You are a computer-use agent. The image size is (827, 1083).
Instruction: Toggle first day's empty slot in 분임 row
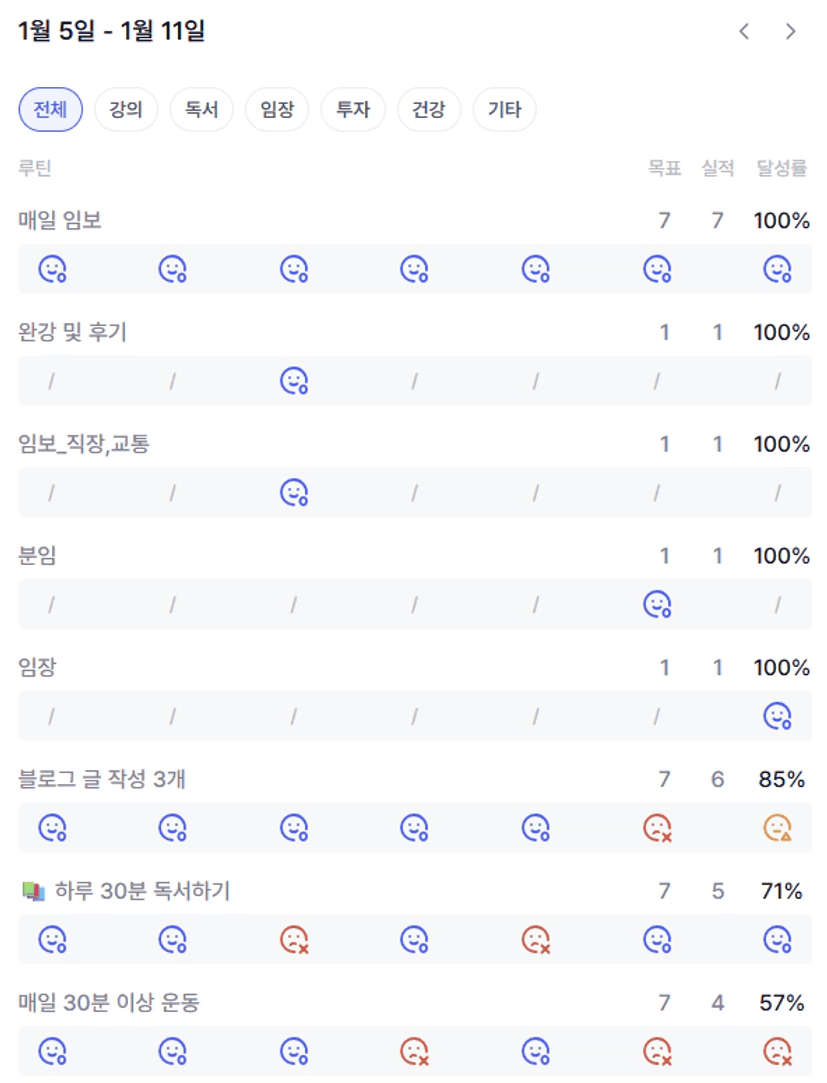(52, 604)
